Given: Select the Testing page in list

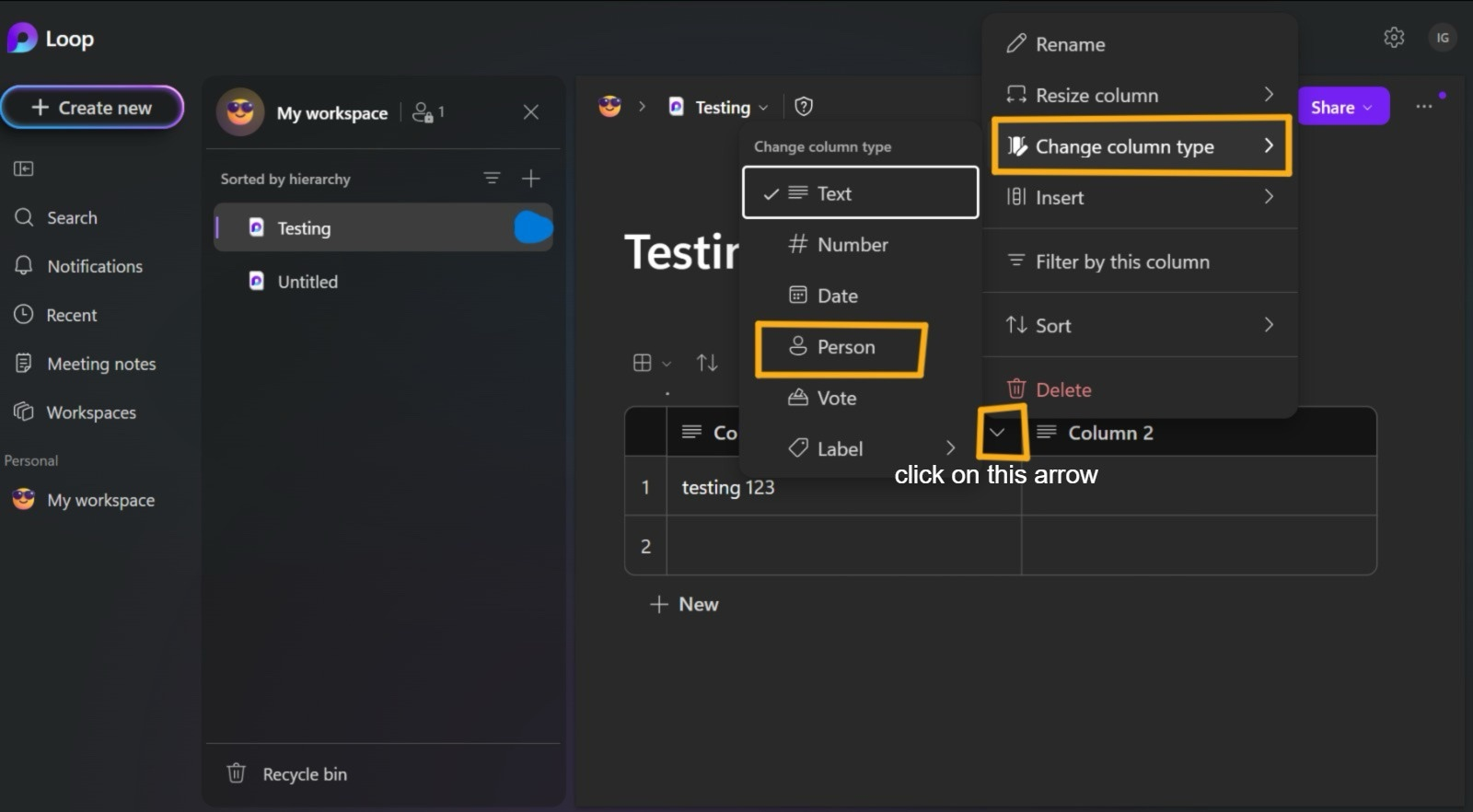Looking at the screenshot, I should (383, 227).
